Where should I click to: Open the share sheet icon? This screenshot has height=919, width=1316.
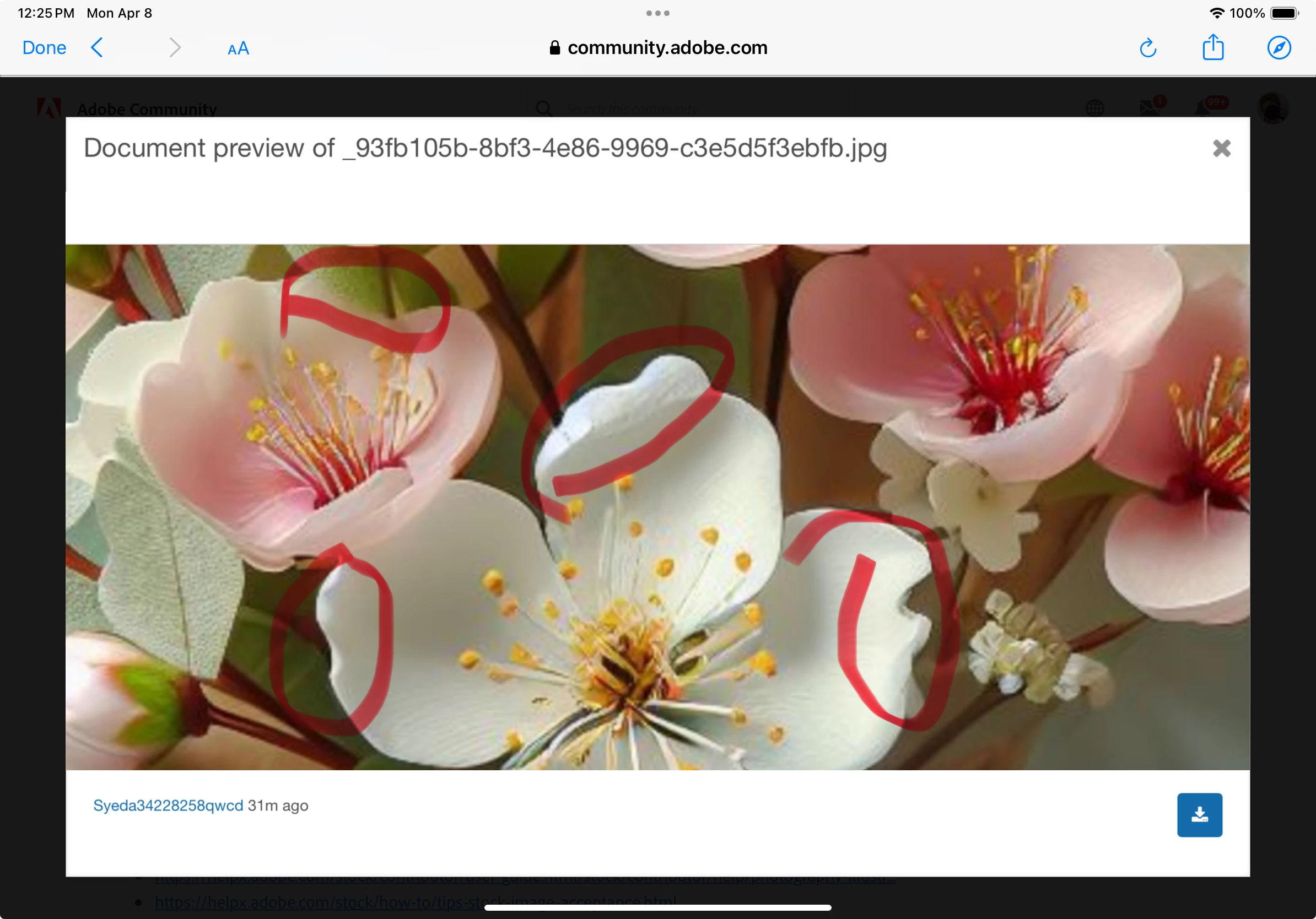coord(1213,47)
